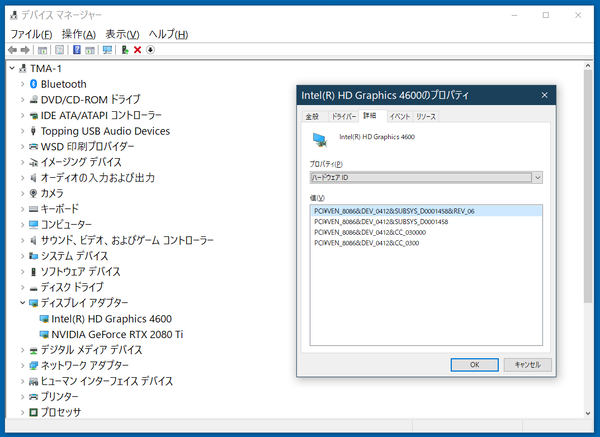Click the NVIDIA GeForce RTX 2080 Ti icon

coord(44,334)
